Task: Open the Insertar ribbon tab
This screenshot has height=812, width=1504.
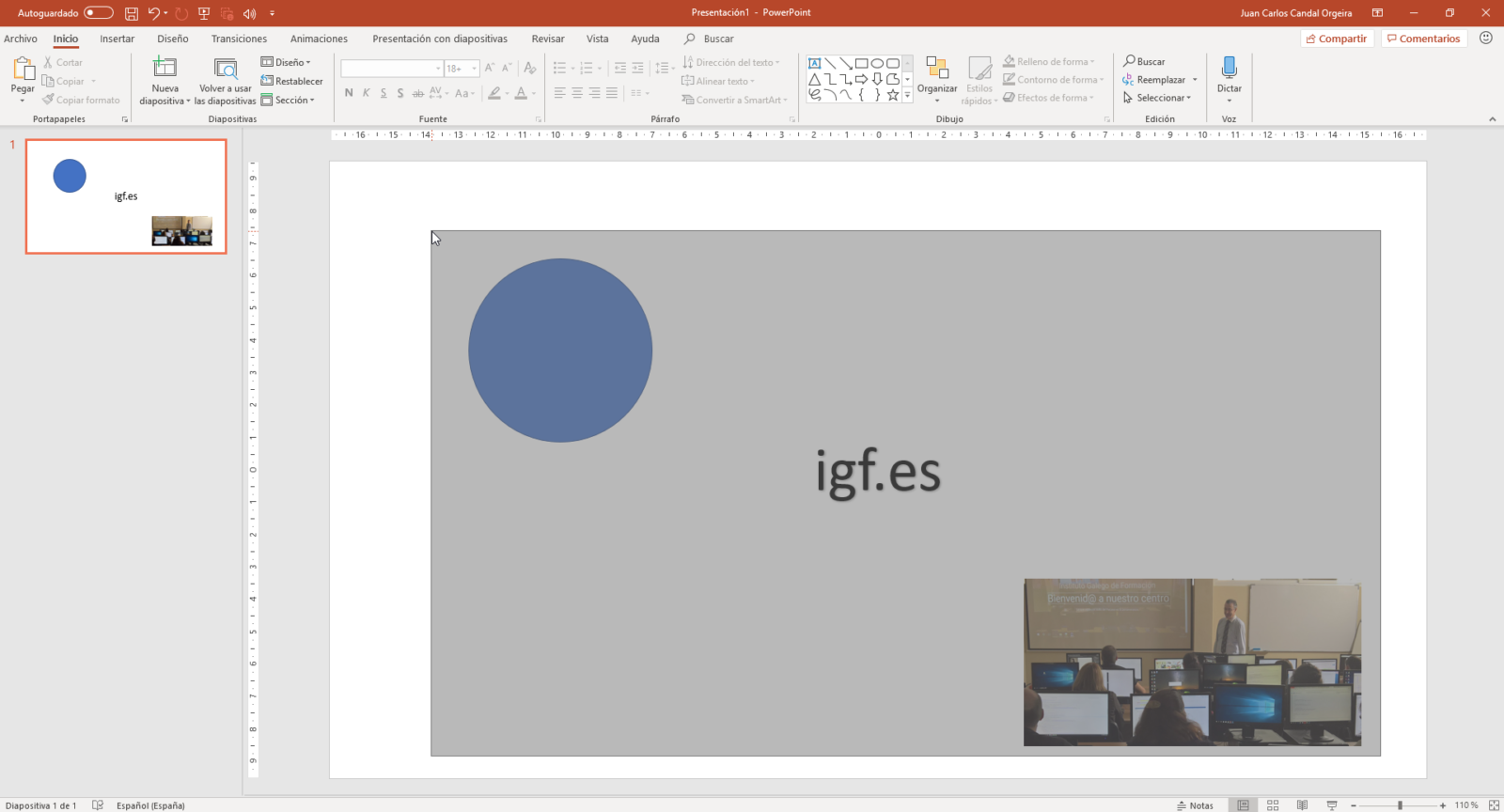Action: (x=117, y=39)
